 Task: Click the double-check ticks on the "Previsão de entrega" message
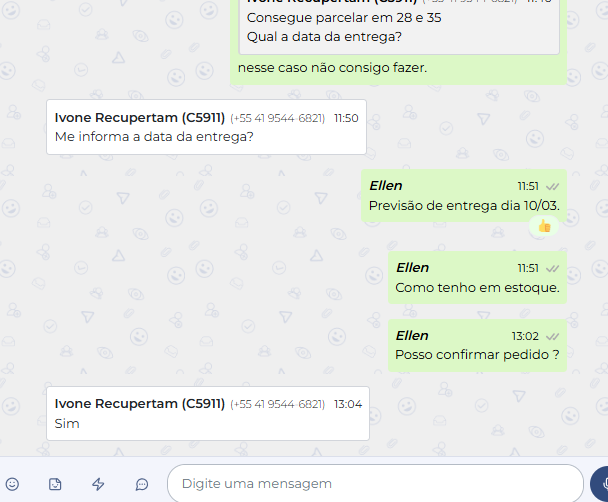[553, 187]
